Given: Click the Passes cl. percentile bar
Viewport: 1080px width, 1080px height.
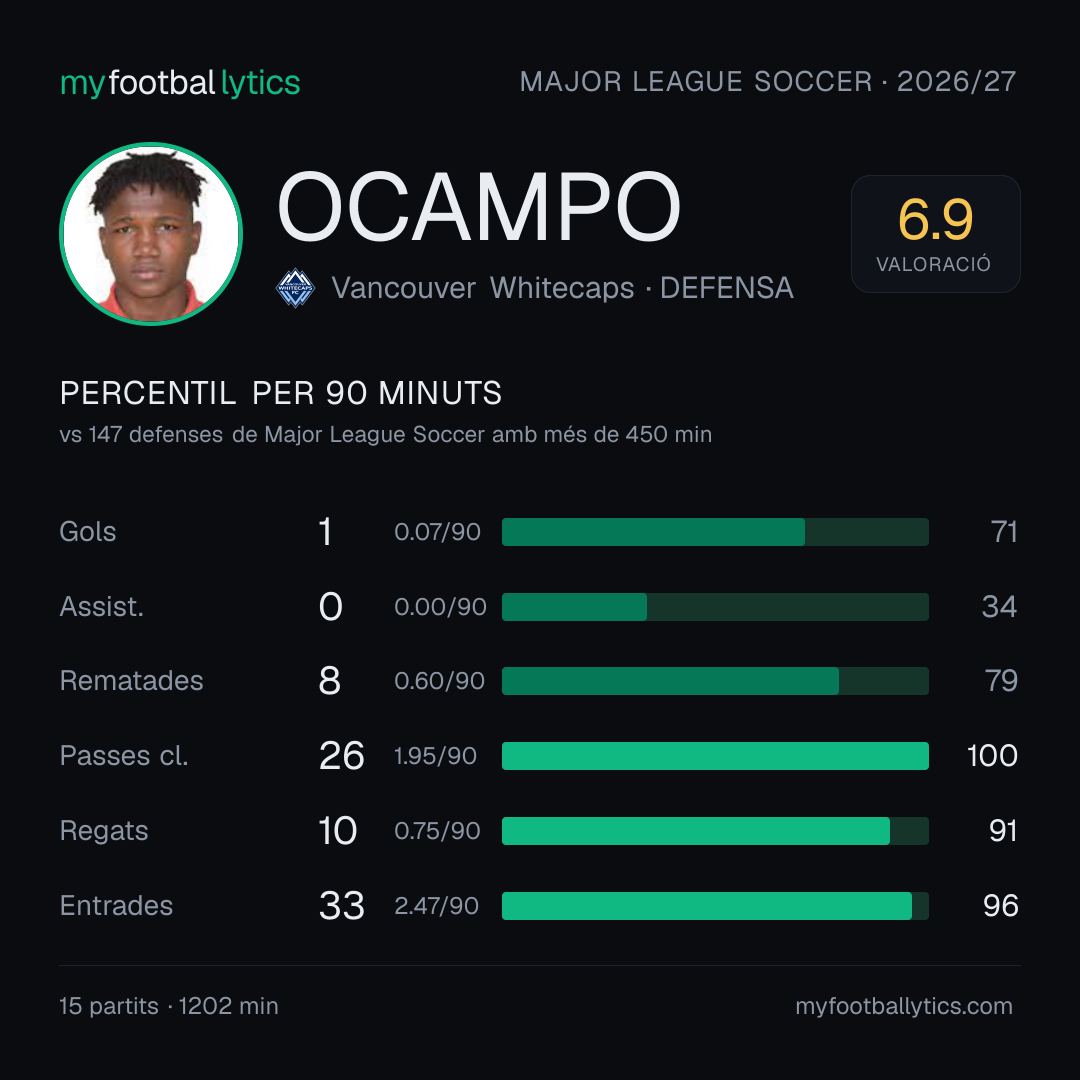Looking at the screenshot, I should 715,756.
